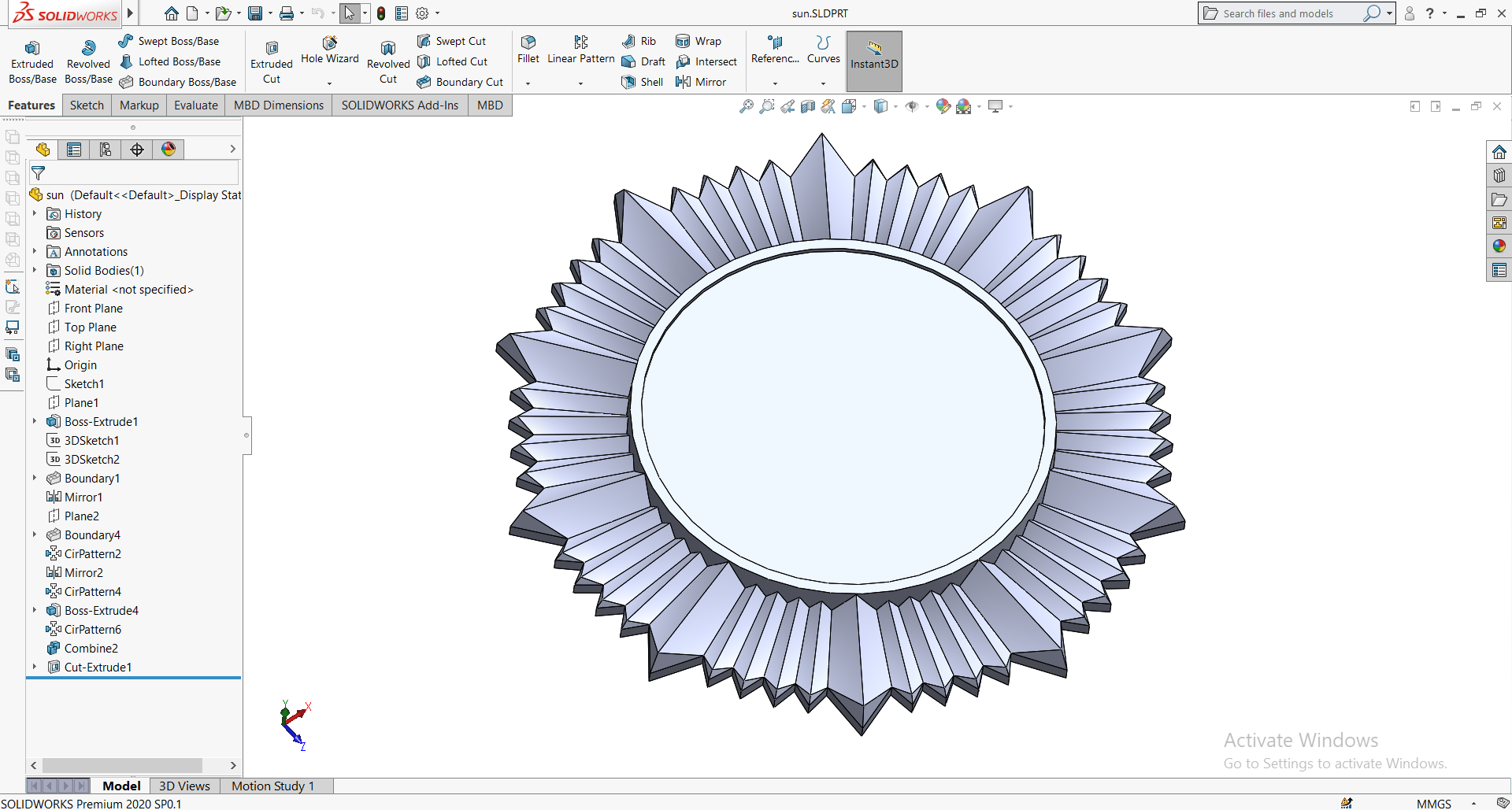Open the Hole Wizard tool
Viewport: 1512px width, 810px height.
click(329, 50)
